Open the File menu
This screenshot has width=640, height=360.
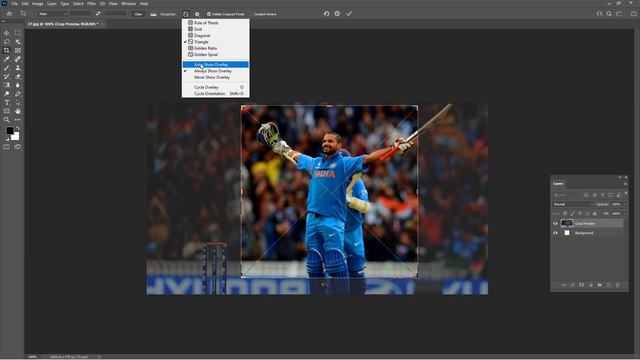pos(14,4)
